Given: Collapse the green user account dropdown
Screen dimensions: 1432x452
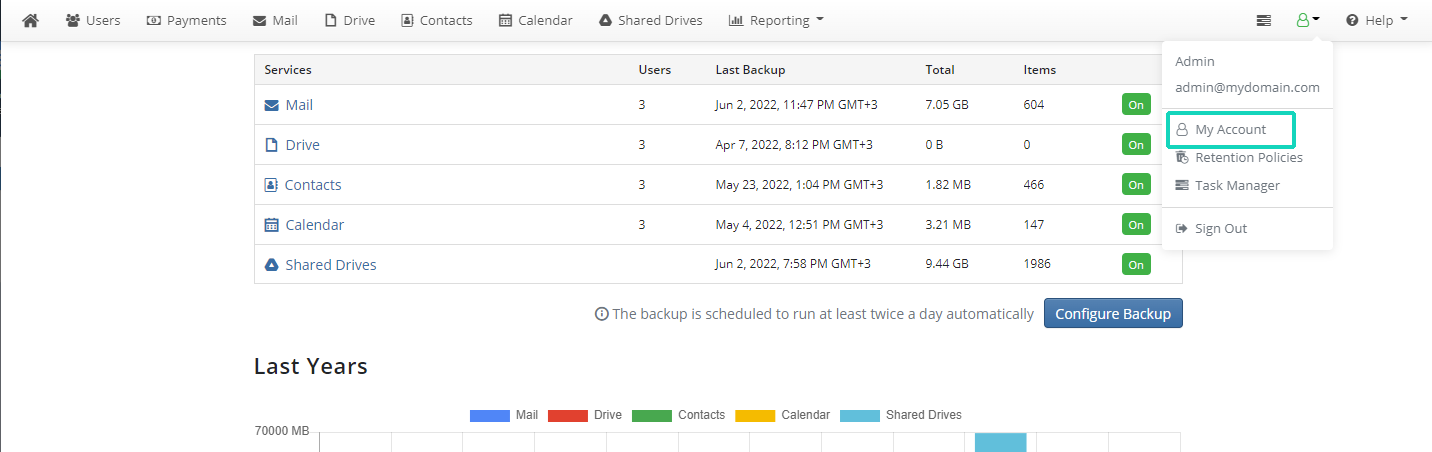Looking at the screenshot, I should point(1308,20).
